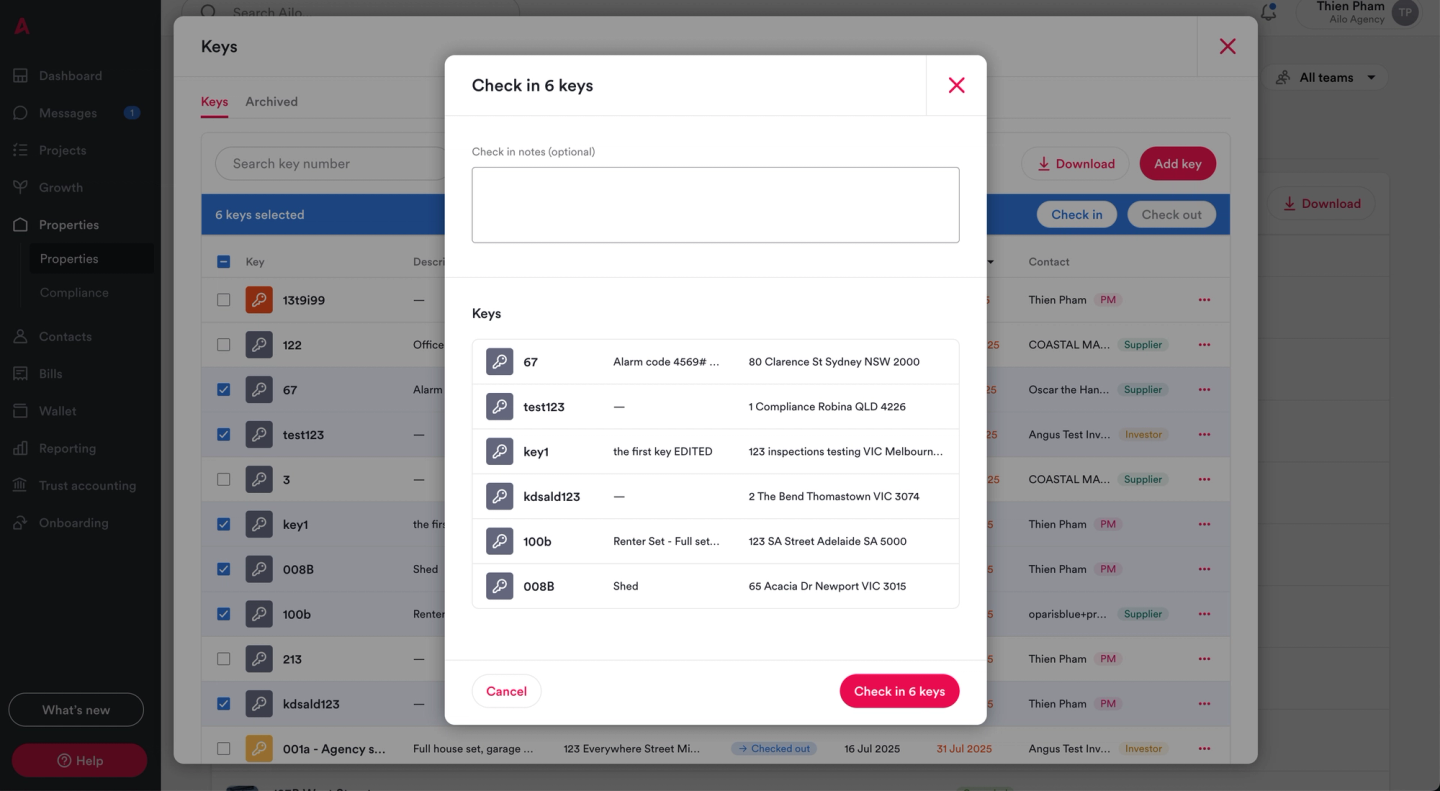This screenshot has width=1440, height=791.
Task: Uncheck the key1 checkbox
Action: coord(223,524)
